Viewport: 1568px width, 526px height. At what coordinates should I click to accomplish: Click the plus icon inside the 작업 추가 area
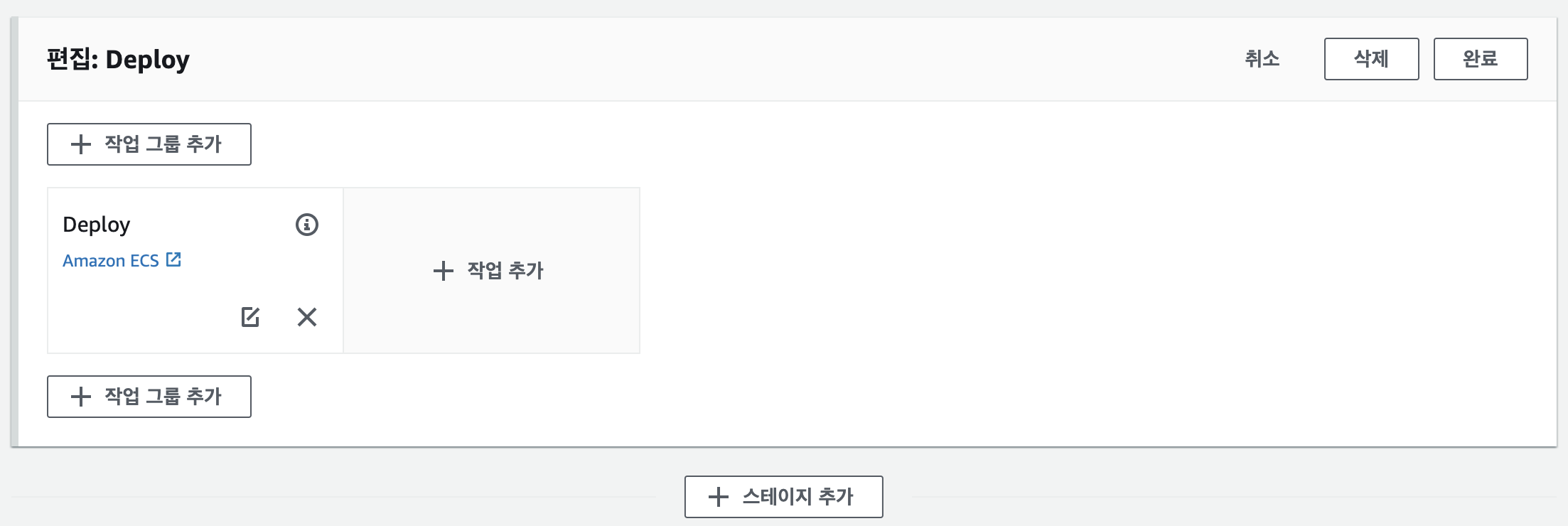coord(443,271)
